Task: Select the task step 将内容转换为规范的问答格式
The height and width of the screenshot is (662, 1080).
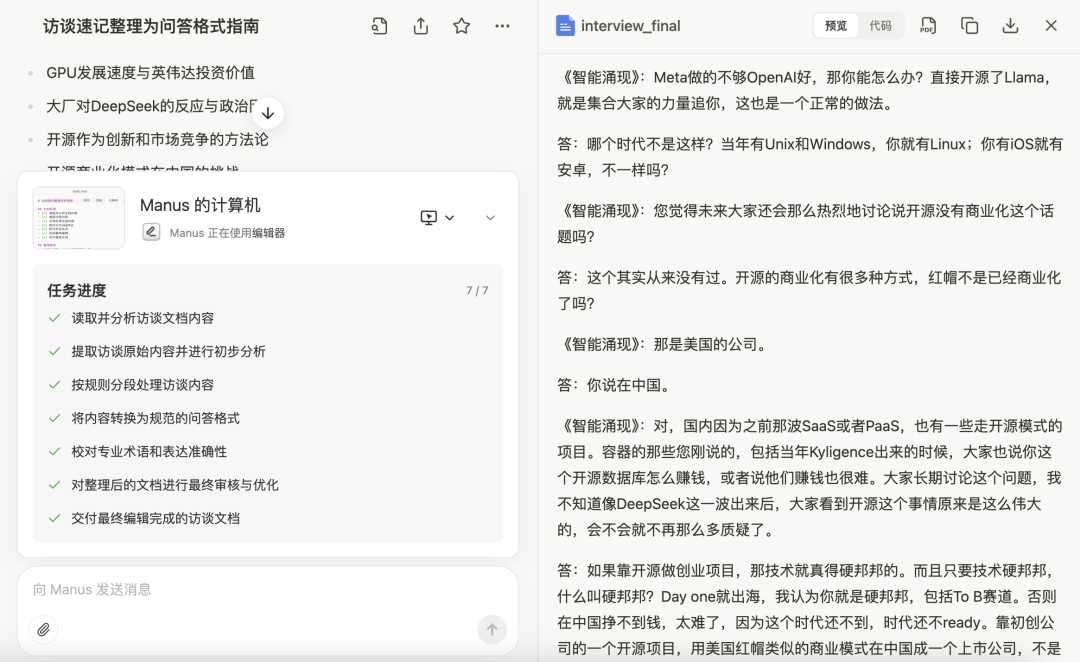Action: 156,418
